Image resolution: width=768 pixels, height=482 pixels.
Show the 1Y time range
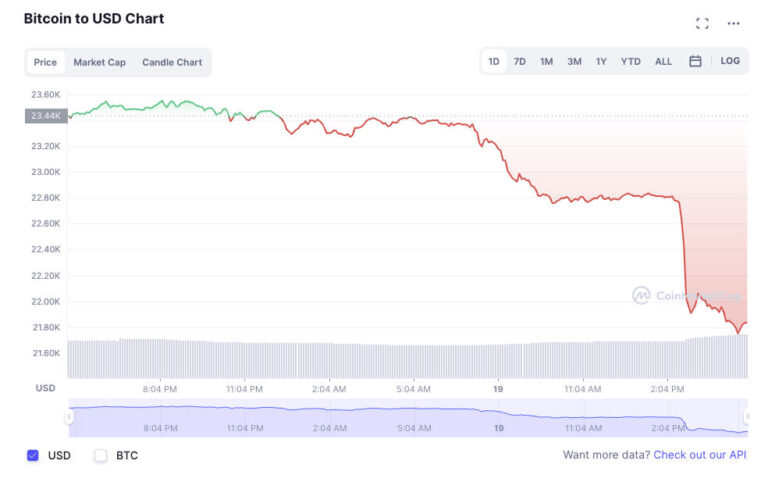pyautogui.click(x=601, y=61)
